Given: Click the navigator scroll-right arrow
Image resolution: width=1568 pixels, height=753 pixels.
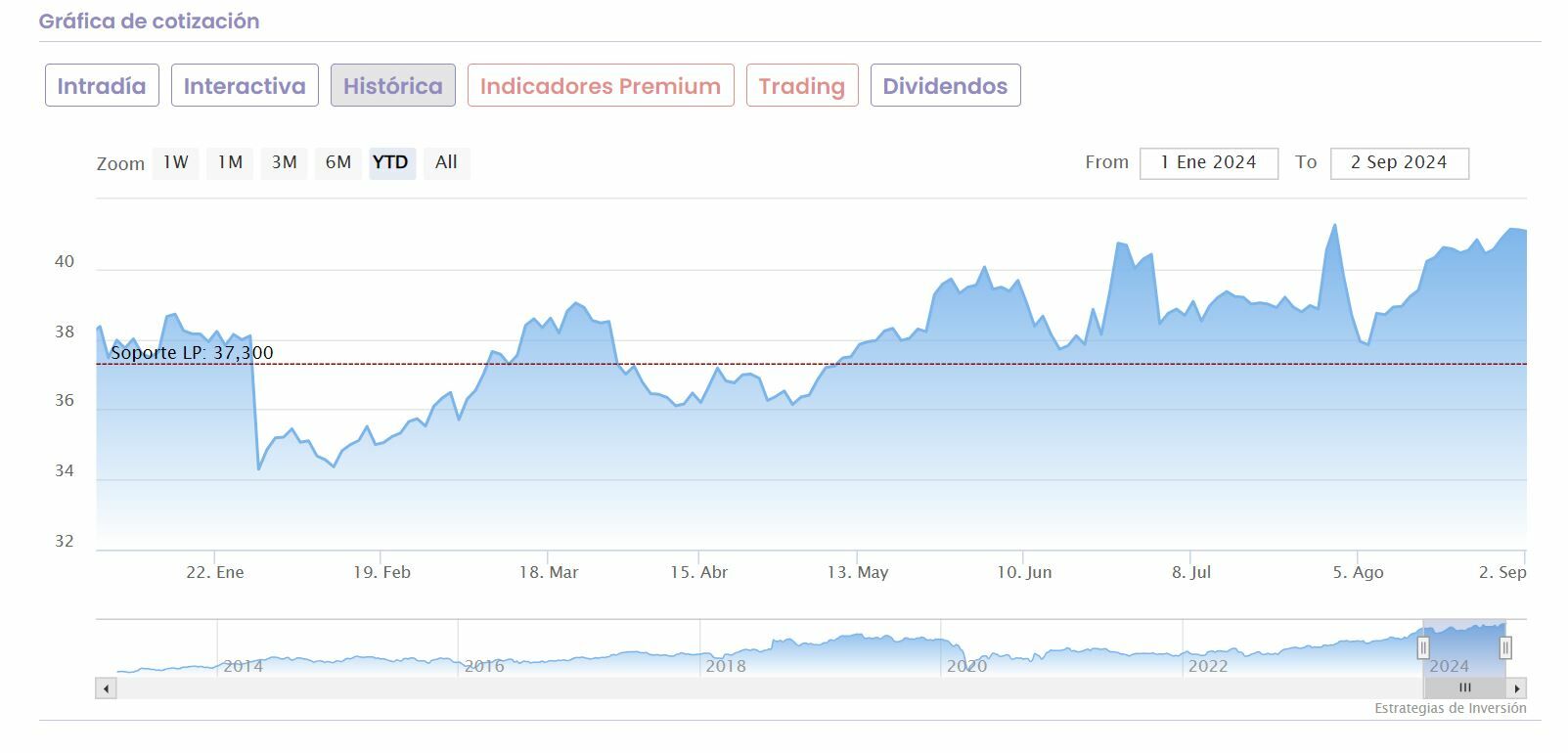Looking at the screenshot, I should (x=1516, y=688).
